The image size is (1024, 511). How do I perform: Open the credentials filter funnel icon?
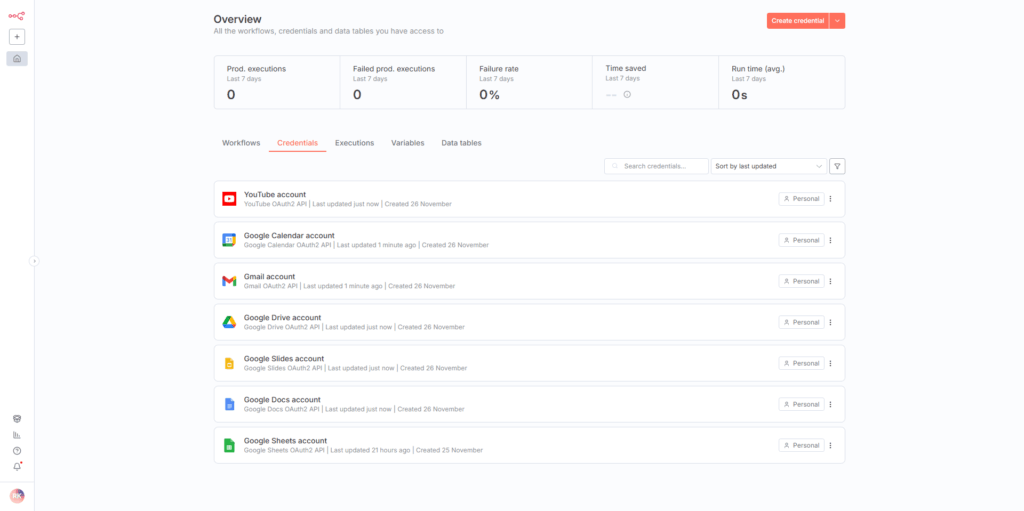click(x=837, y=166)
